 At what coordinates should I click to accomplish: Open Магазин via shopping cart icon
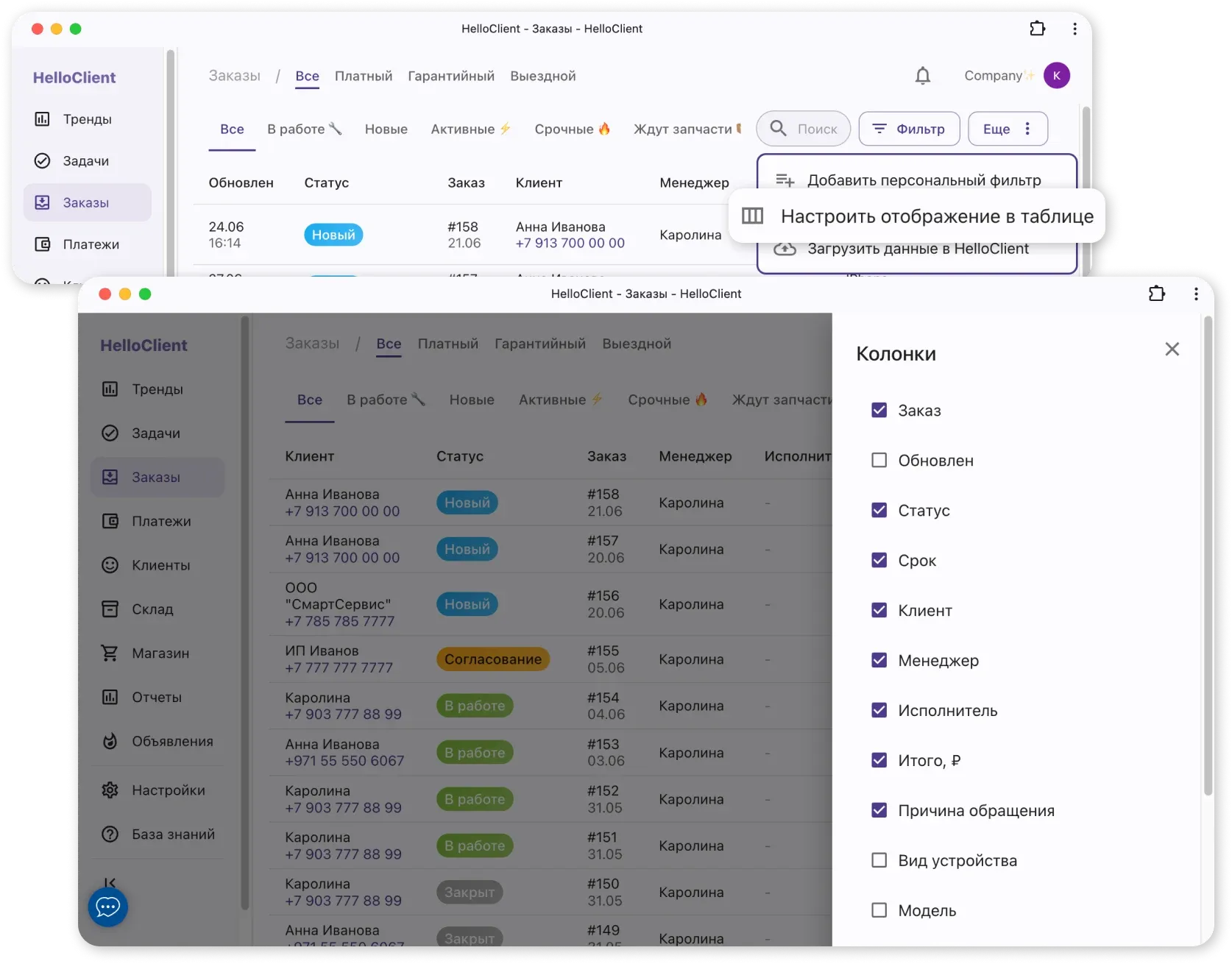110,653
